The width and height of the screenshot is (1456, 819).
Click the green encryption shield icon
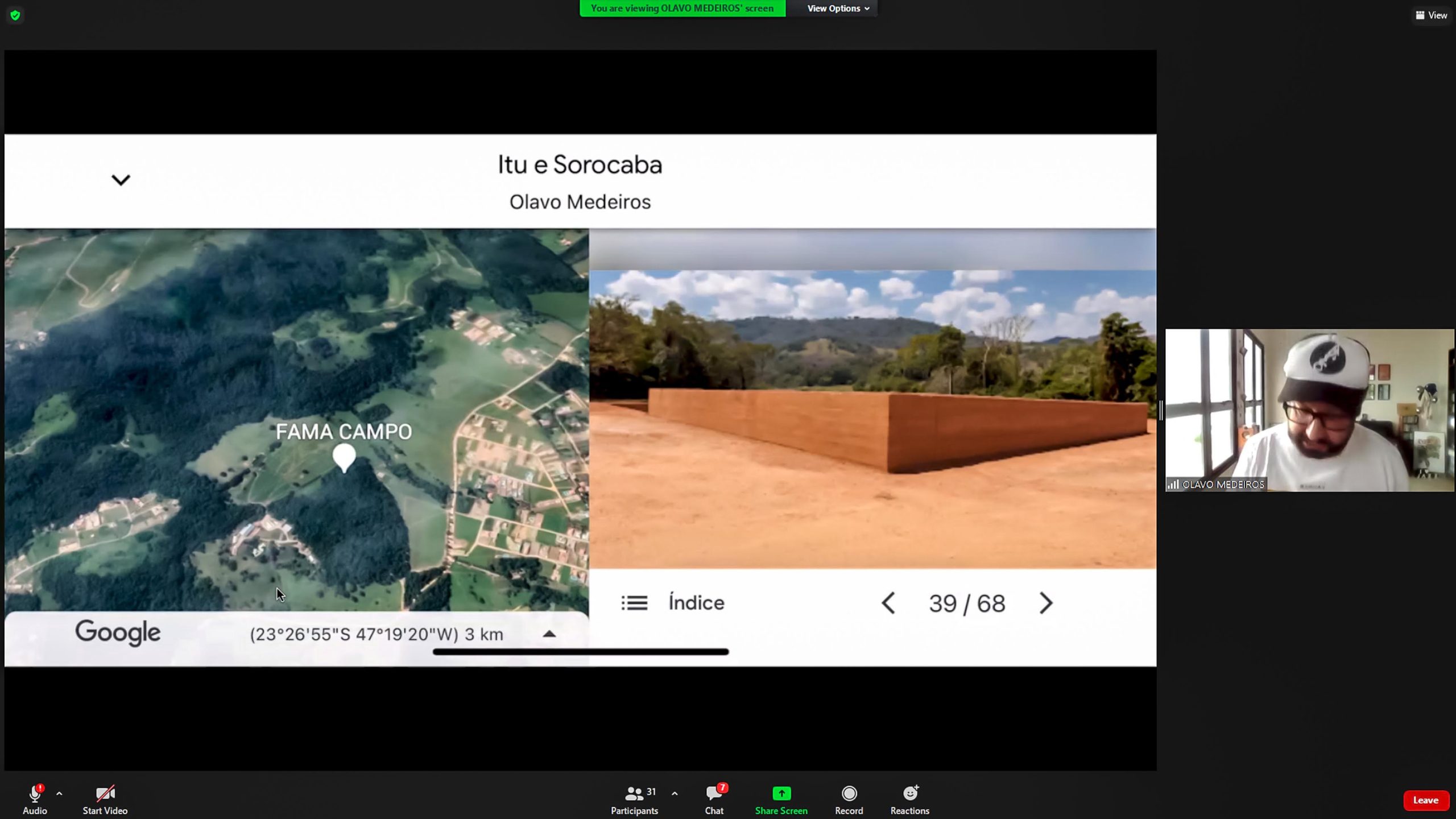15,15
